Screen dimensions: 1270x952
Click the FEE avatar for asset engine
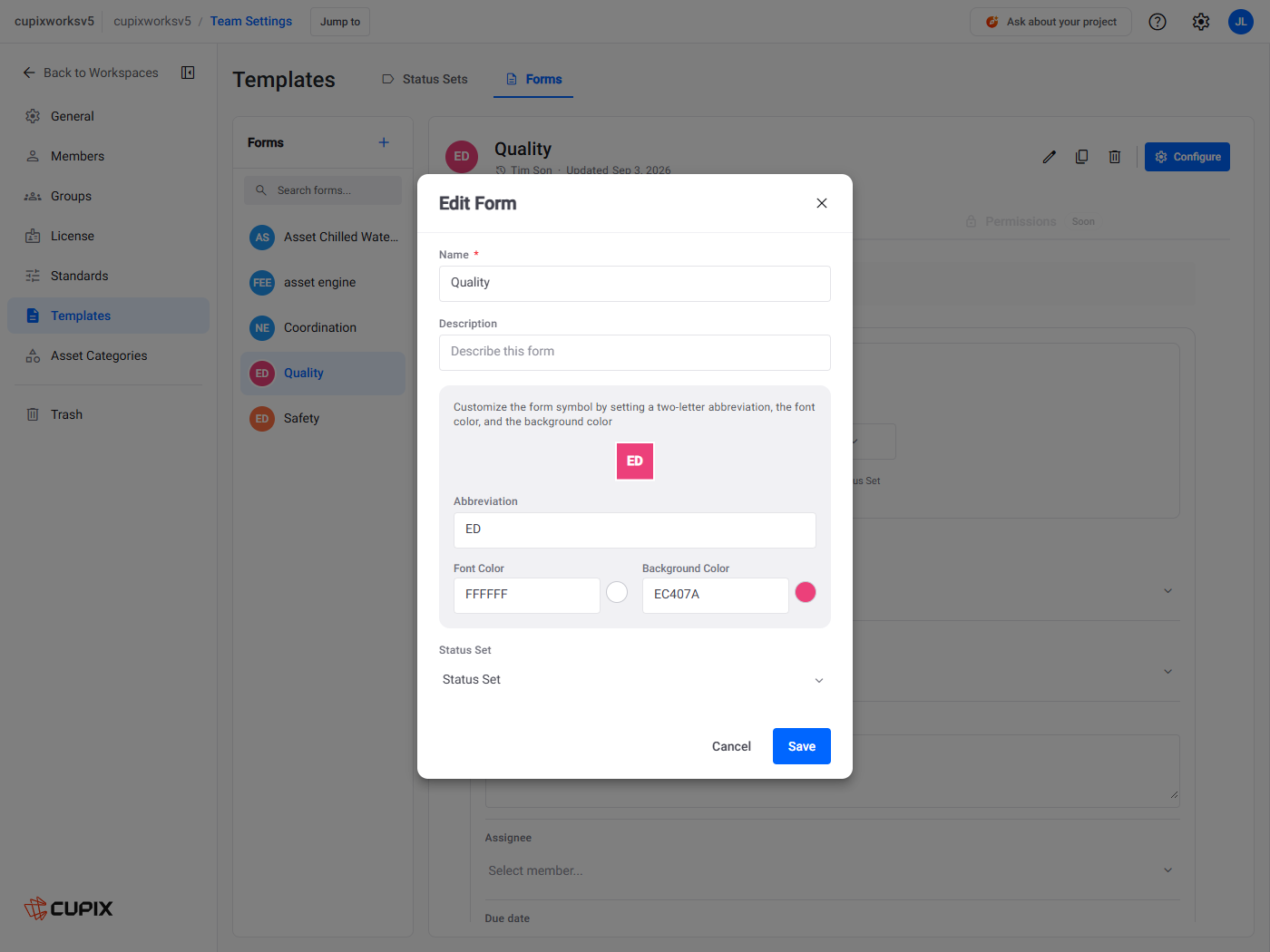262,283
